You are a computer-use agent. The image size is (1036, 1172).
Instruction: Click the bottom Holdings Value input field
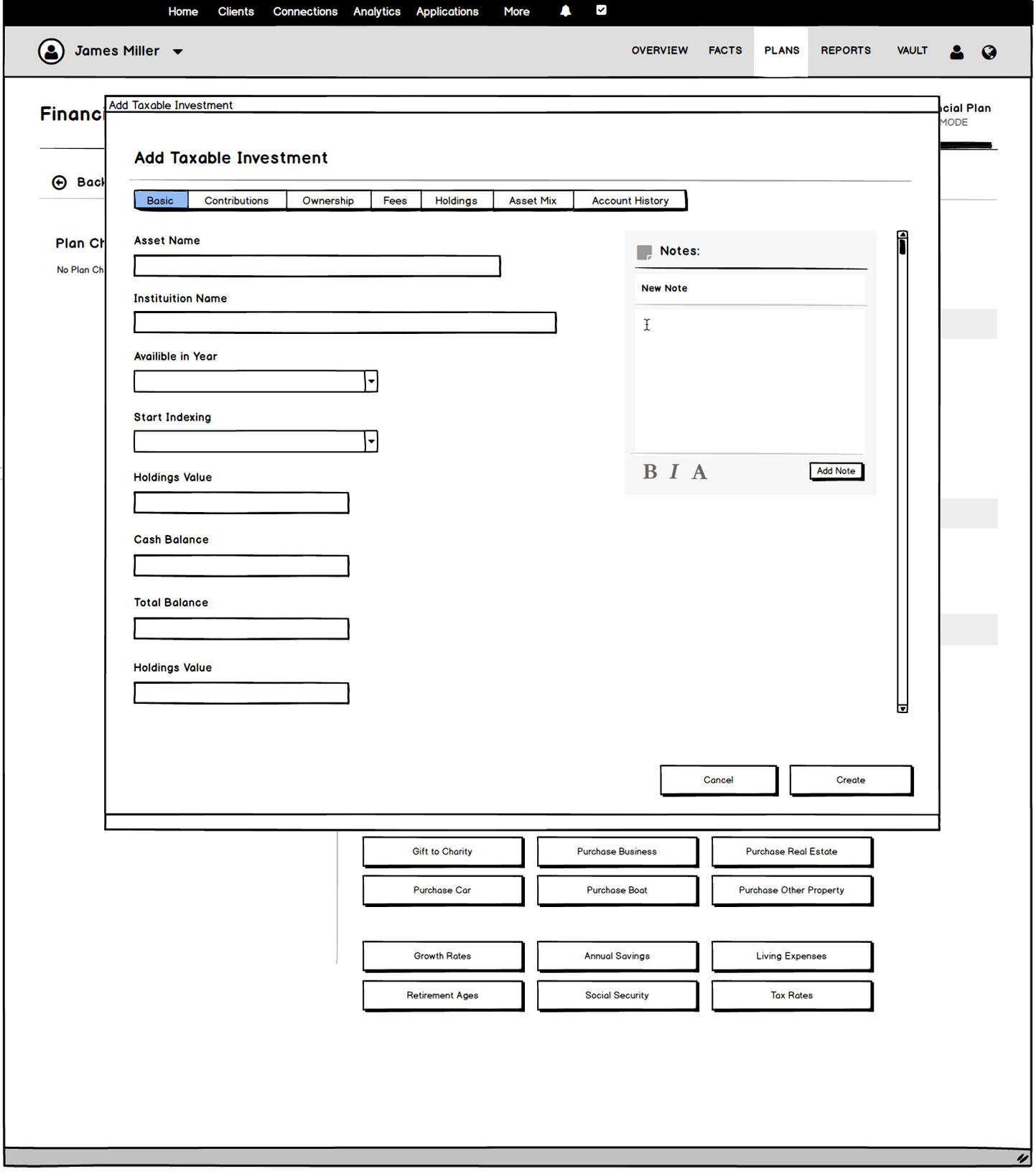coord(241,693)
